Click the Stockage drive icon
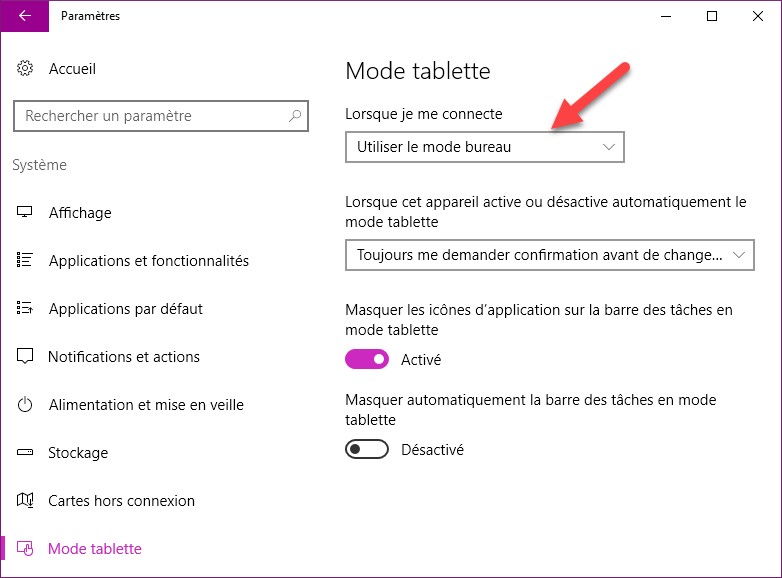The height and width of the screenshot is (578, 782). (26, 453)
